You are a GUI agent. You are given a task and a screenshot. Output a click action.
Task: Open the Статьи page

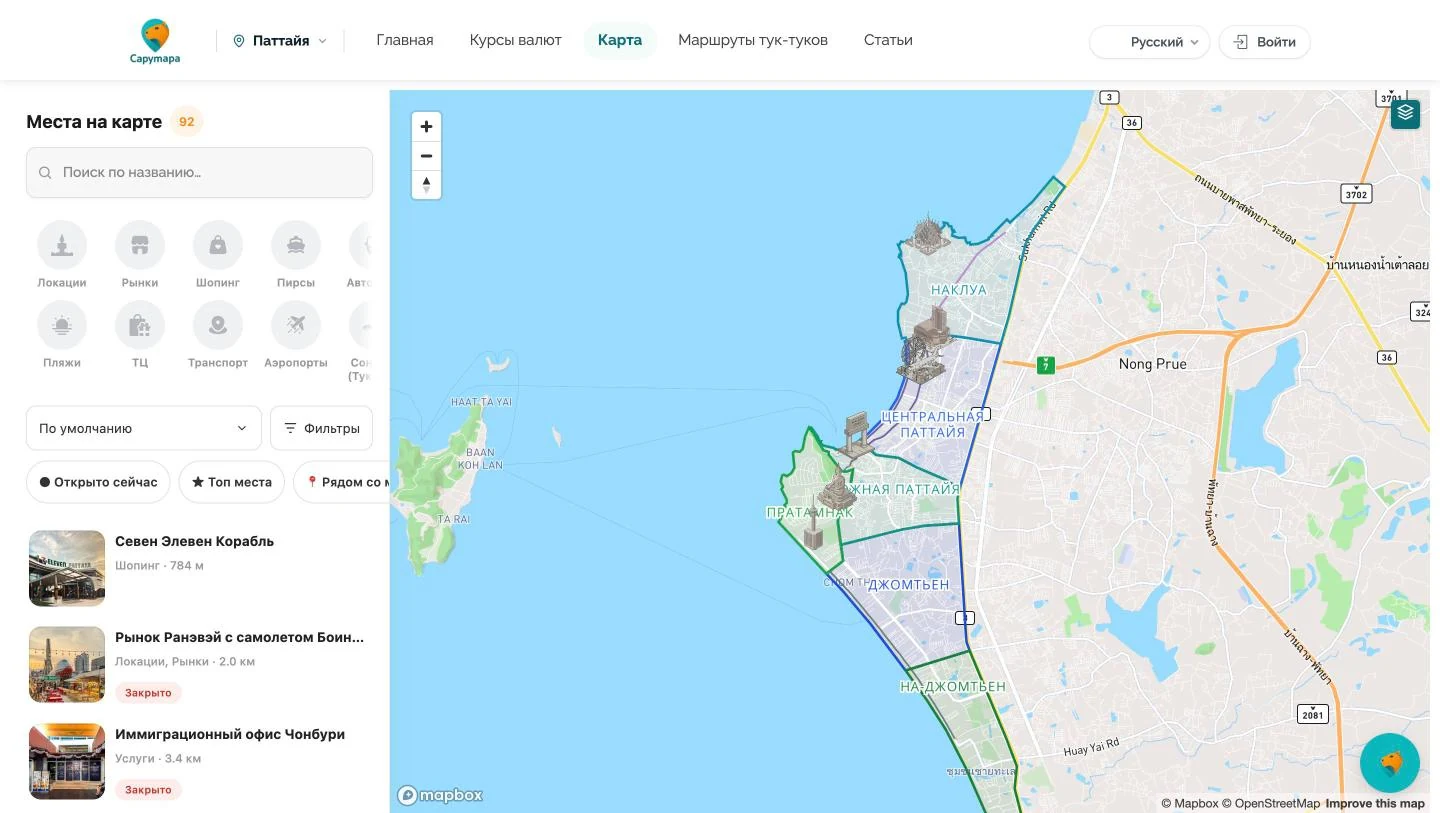click(x=888, y=40)
